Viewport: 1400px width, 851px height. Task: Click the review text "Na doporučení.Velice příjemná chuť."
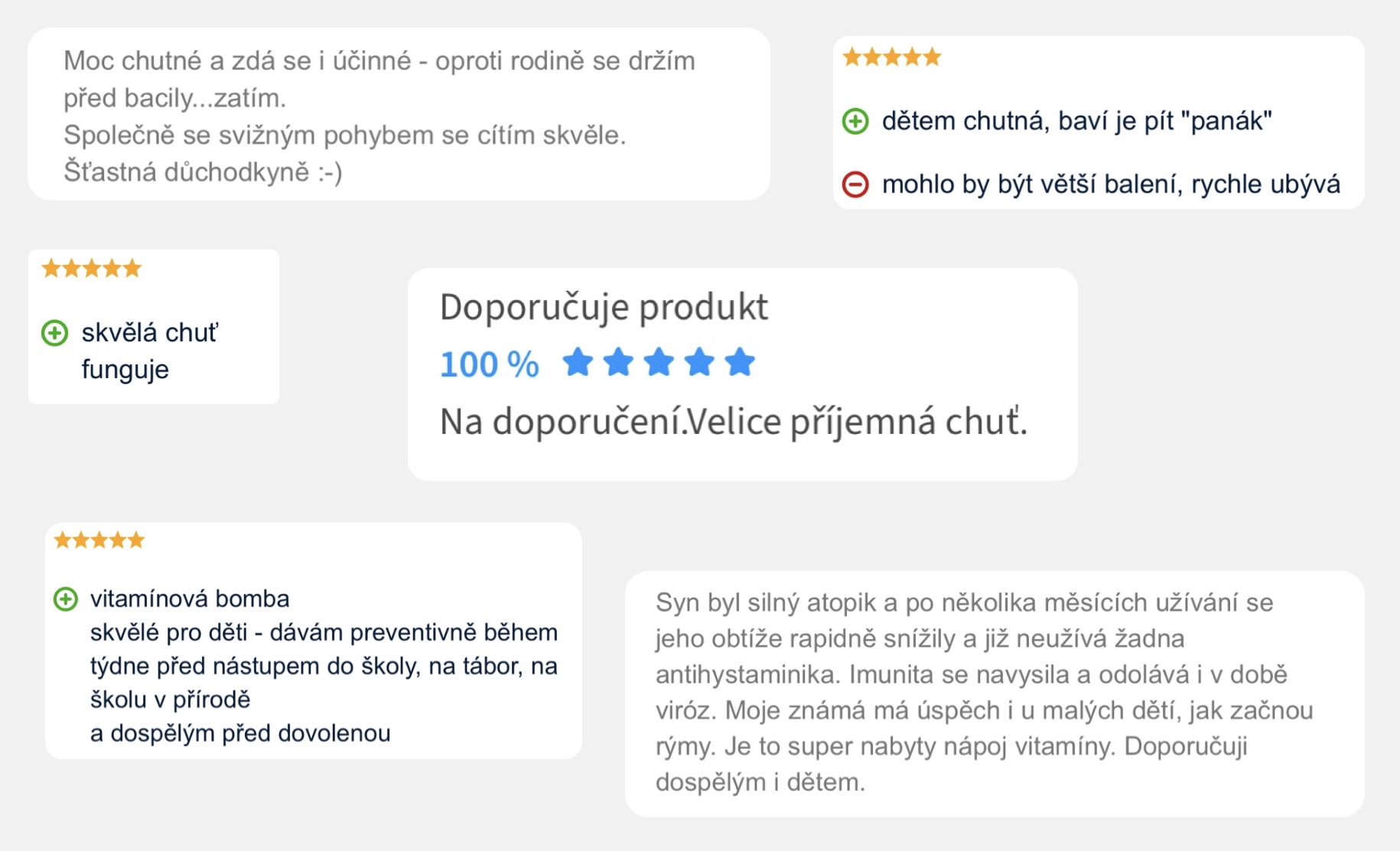tap(734, 422)
